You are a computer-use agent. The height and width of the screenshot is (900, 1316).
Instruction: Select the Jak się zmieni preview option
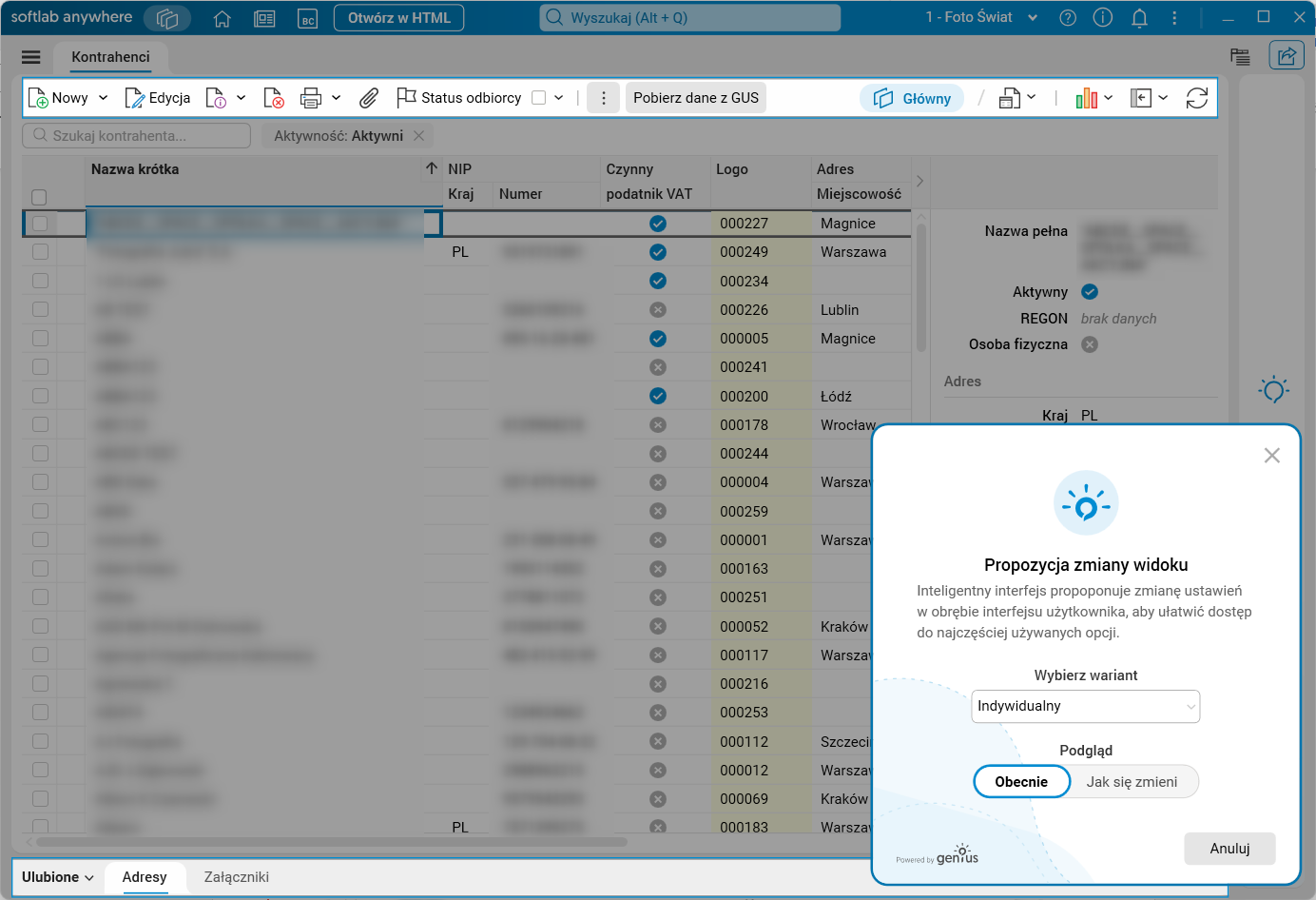(x=1132, y=782)
